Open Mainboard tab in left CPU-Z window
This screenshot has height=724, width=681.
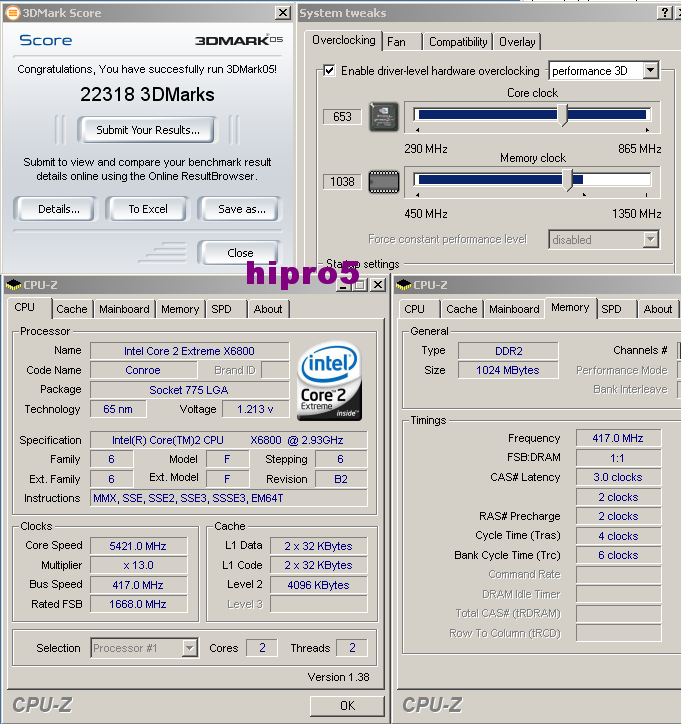(124, 309)
